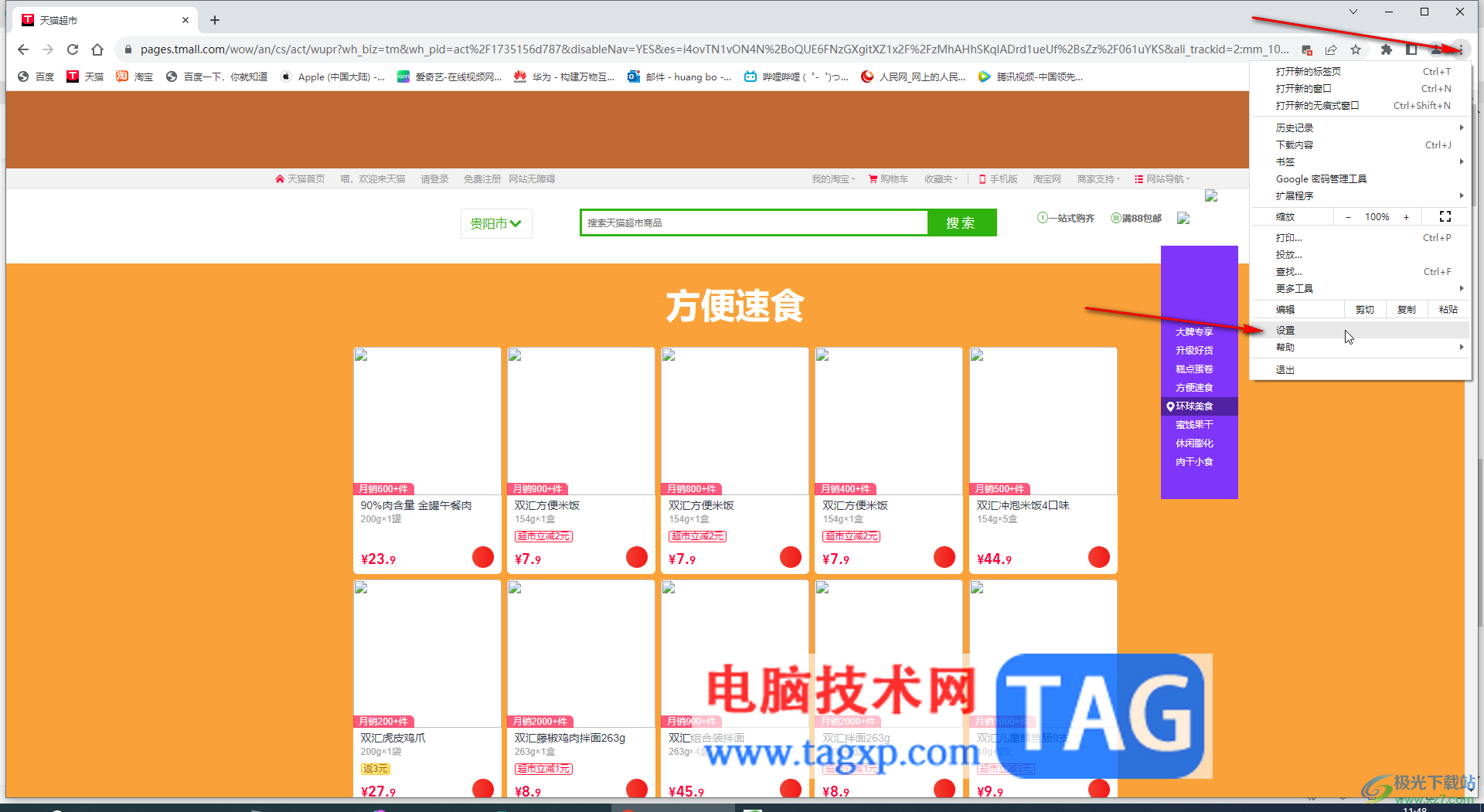Open the 爱奇艺 bookmark
This screenshot has width=1484, height=812.
450,76
